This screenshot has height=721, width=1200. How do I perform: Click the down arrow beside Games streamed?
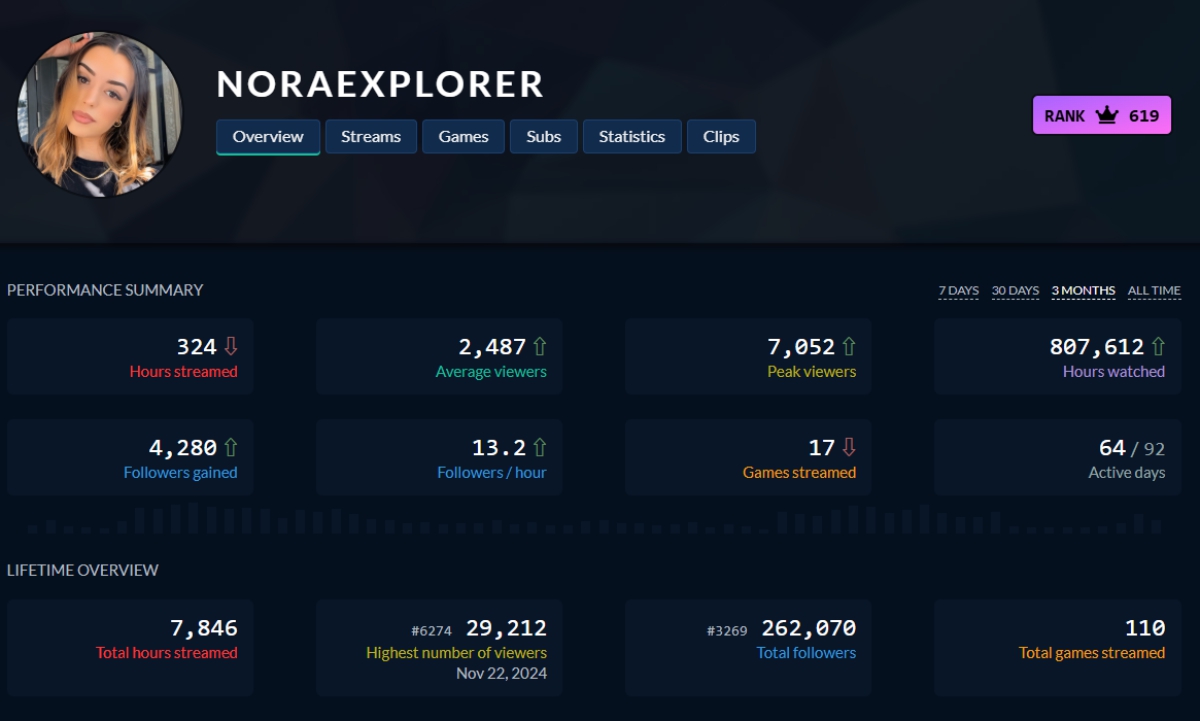tap(849, 448)
